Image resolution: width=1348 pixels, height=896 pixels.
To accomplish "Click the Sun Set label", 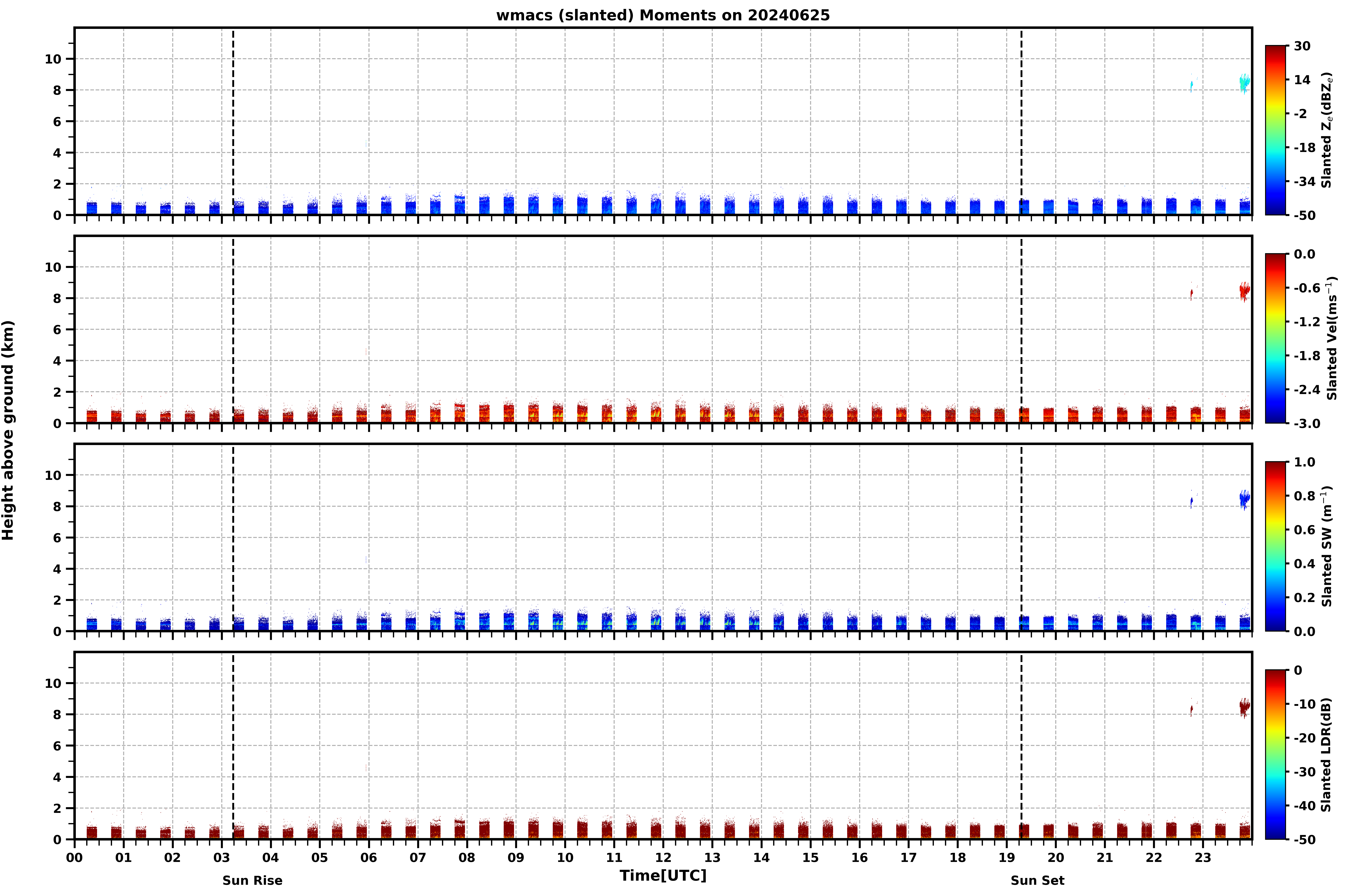I will click(1037, 881).
